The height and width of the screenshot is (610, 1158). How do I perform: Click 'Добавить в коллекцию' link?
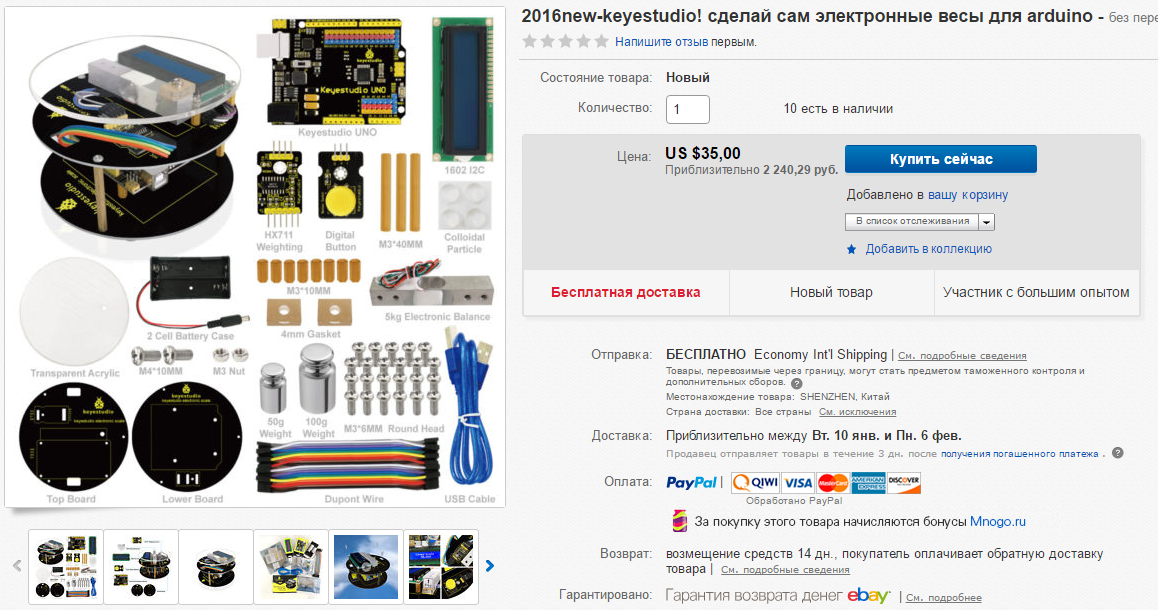pos(928,249)
